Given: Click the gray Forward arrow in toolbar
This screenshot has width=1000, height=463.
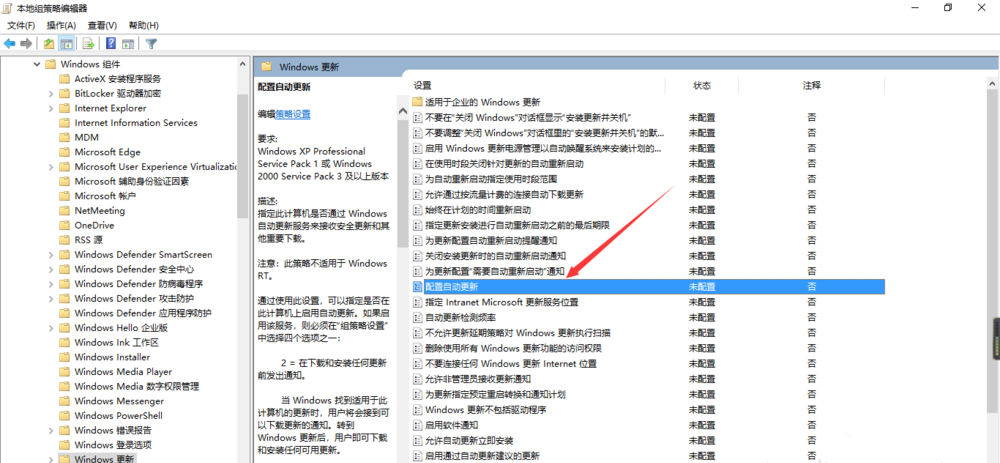Looking at the screenshot, I should 26,43.
